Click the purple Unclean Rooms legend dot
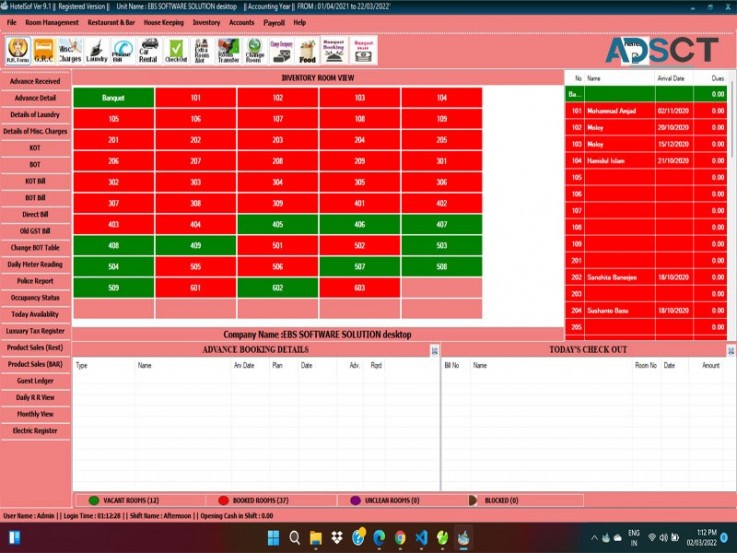 tap(355, 500)
